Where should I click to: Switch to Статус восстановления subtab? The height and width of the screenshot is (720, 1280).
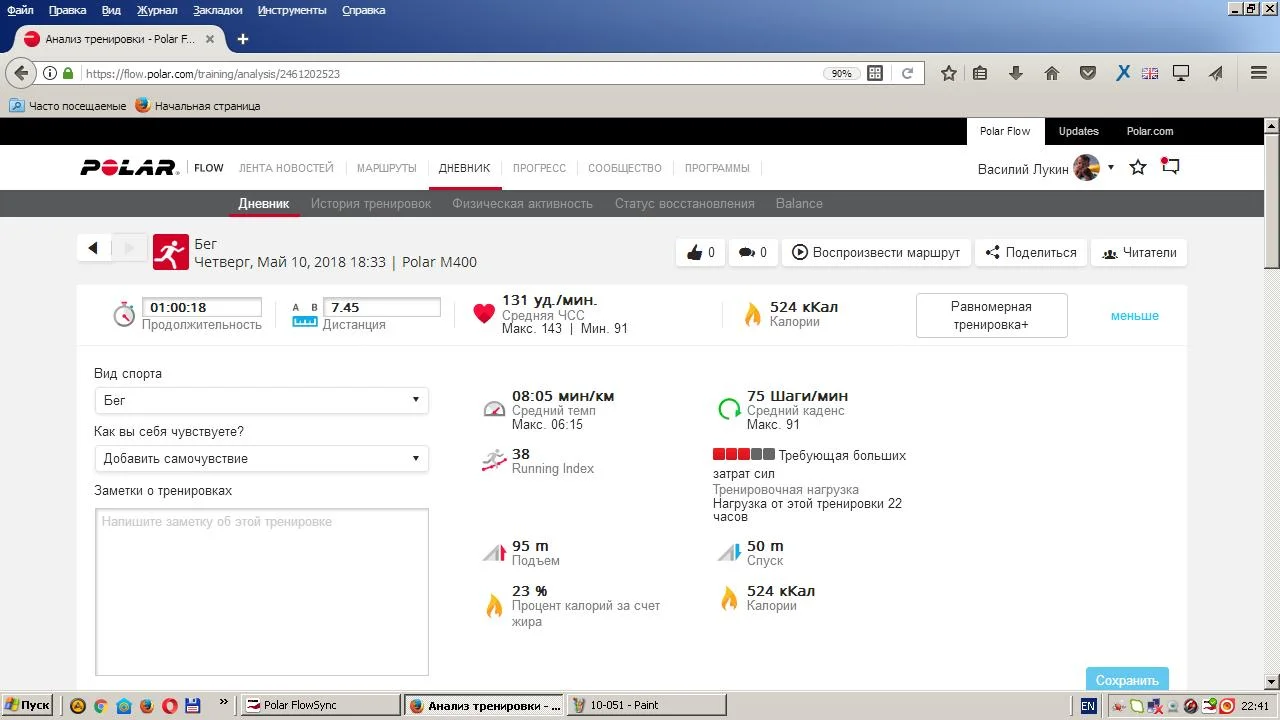tap(685, 203)
